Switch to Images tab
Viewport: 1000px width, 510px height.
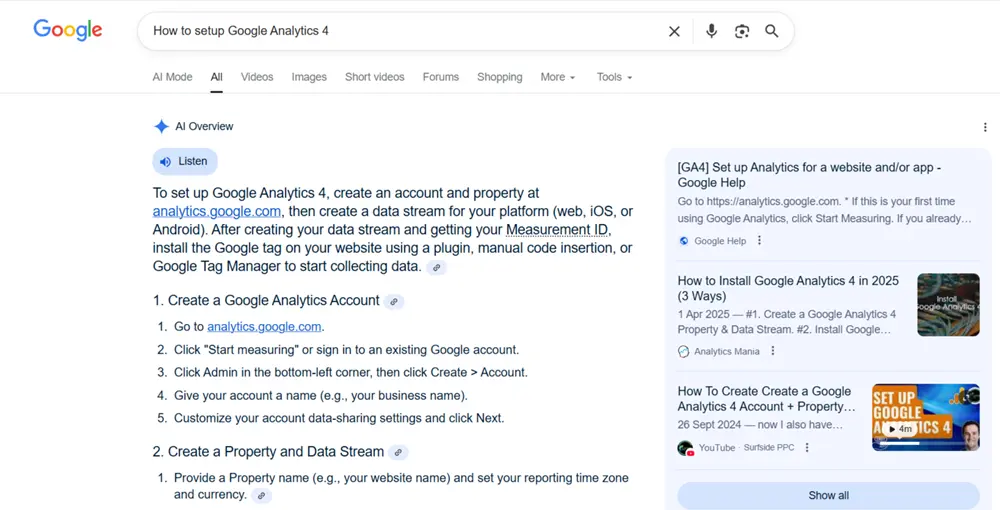[309, 76]
